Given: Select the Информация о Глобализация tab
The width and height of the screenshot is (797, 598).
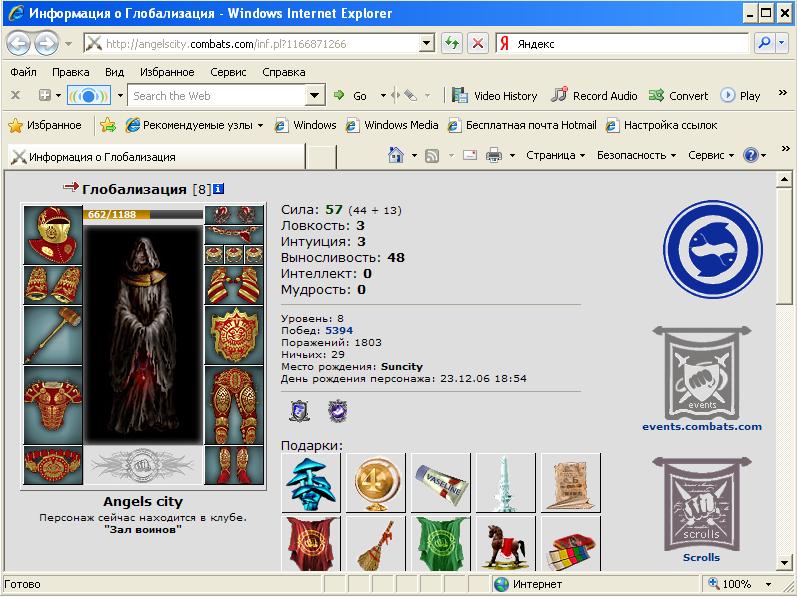Looking at the screenshot, I should tap(157, 157).
